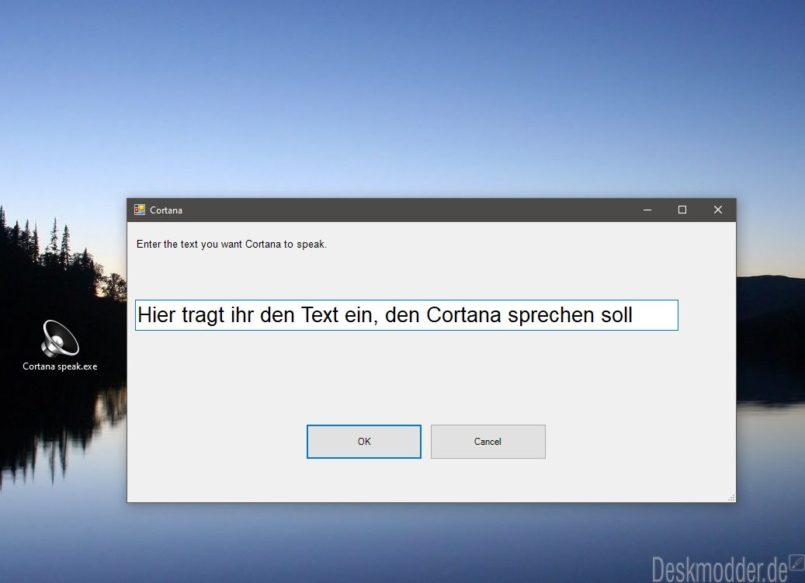Close the Cortana dialog window
The height and width of the screenshot is (583, 805).
[717, 210]
